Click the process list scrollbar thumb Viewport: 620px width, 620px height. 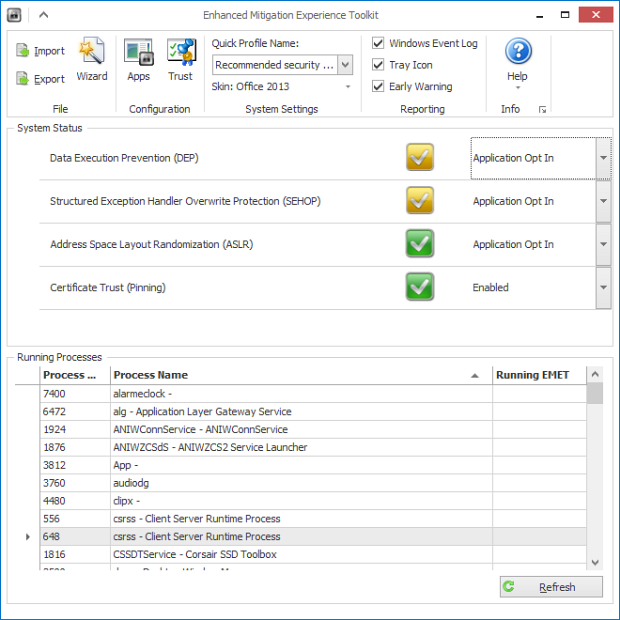pos(595,393)
